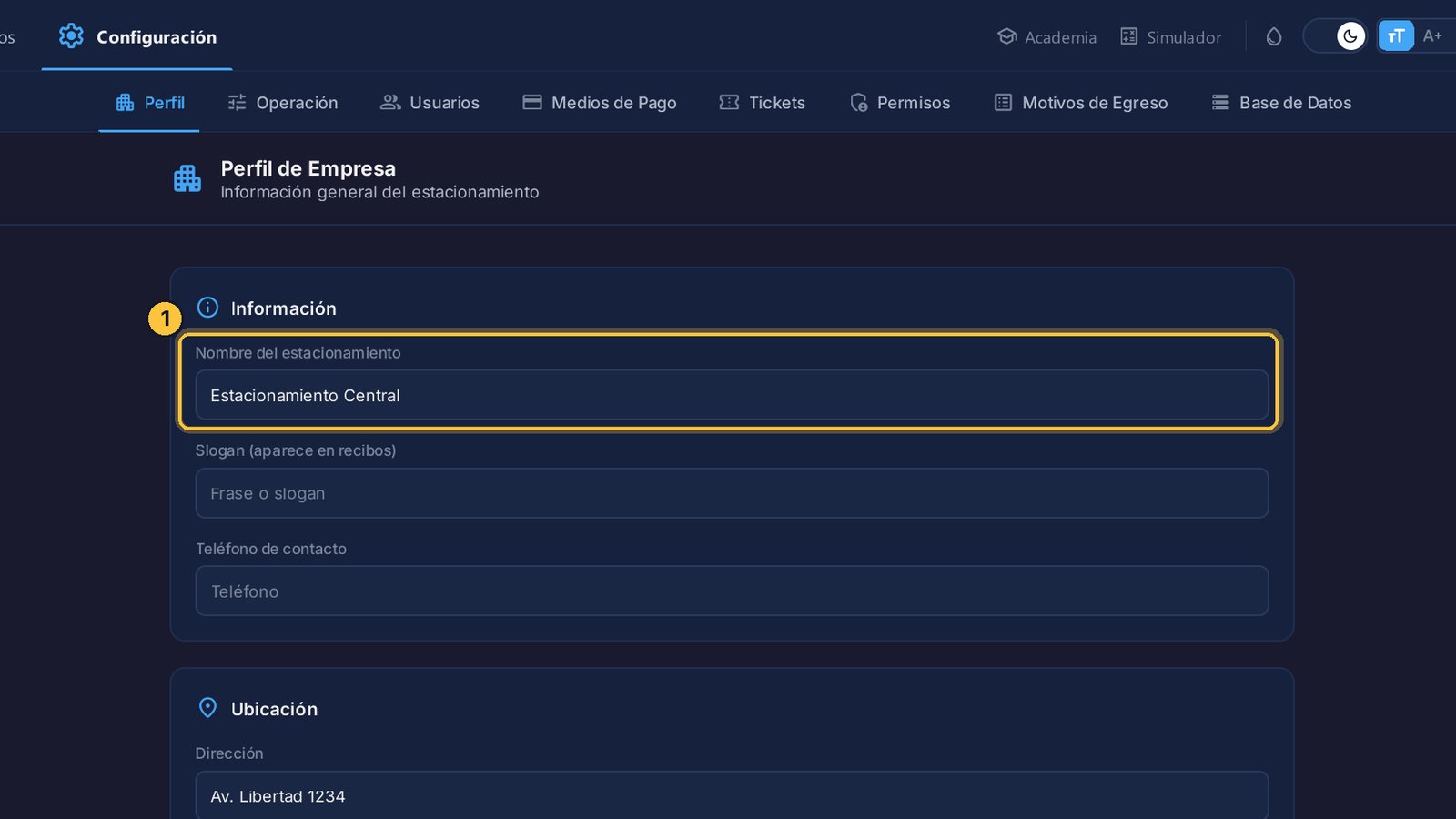Open the Configuración section tab
This screenshot has width=1456, height=819.
pyautogui.click(x=137, y=36)
